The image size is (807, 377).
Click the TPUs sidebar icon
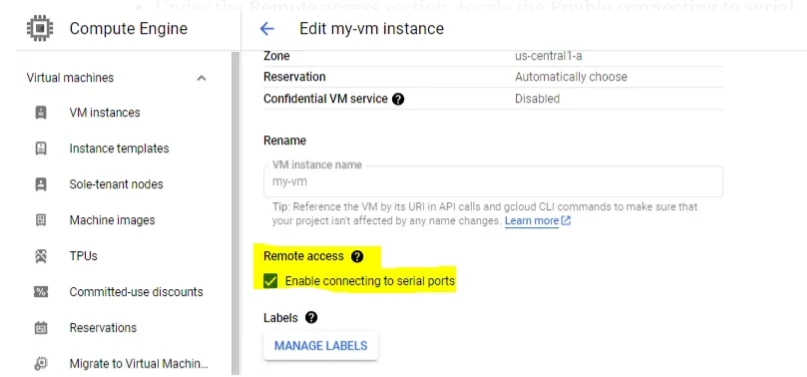pos(41,256)
